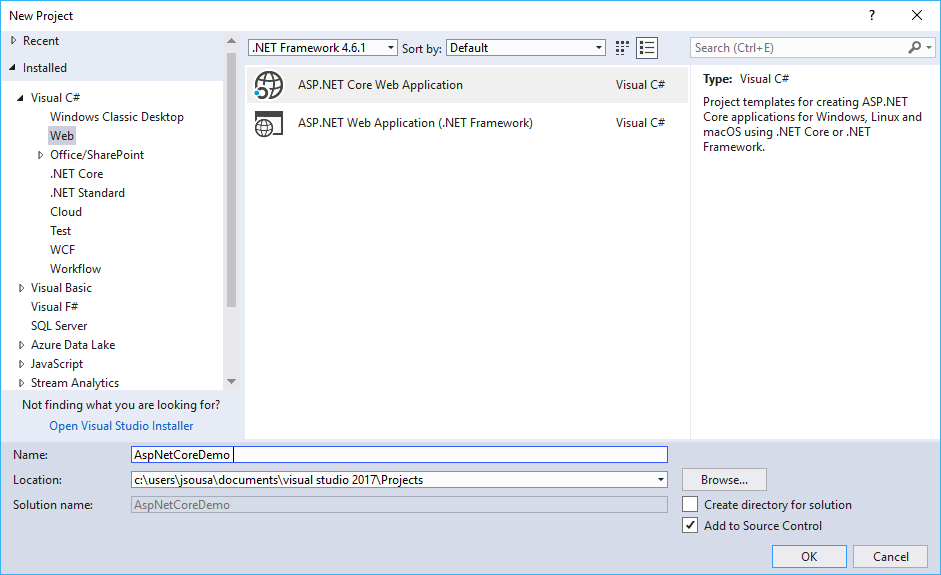Select the WCF category

[x=62, y=250]
